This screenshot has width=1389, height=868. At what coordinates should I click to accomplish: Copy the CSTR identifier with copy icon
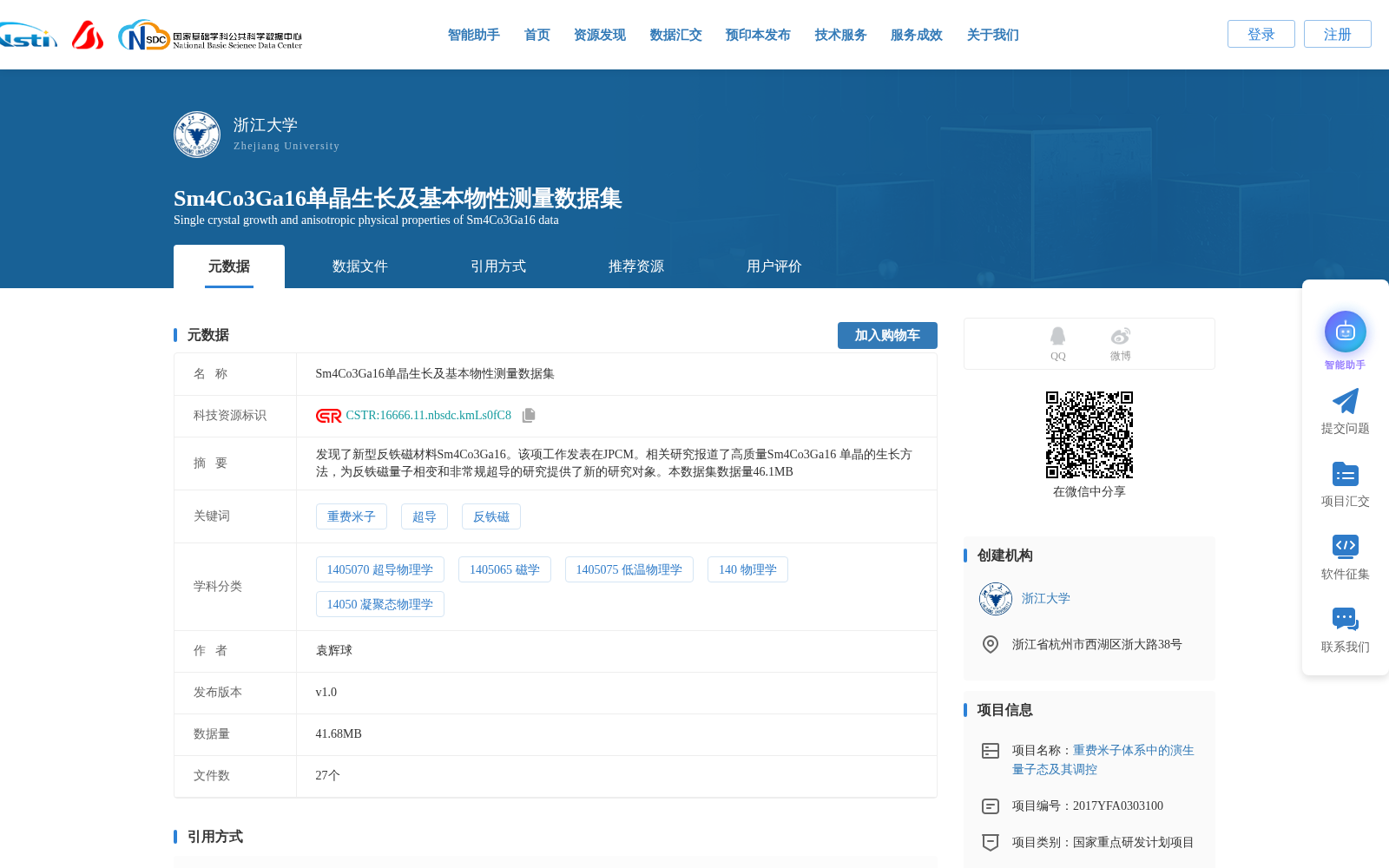pos(529,416)
